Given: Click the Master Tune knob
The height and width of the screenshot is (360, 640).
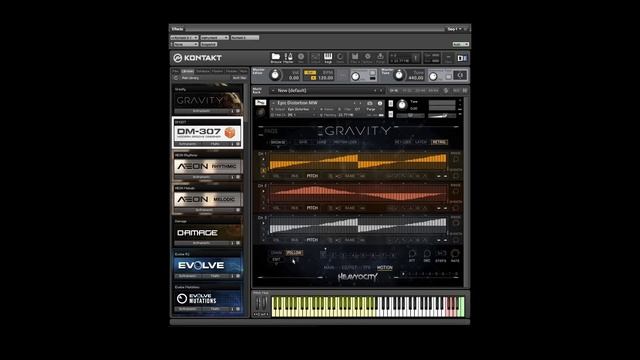Looking at the screenshot, I should 399,75.
